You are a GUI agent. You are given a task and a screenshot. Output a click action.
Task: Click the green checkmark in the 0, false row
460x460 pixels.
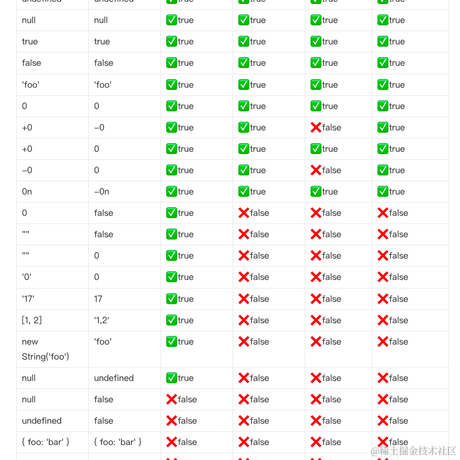171,213
